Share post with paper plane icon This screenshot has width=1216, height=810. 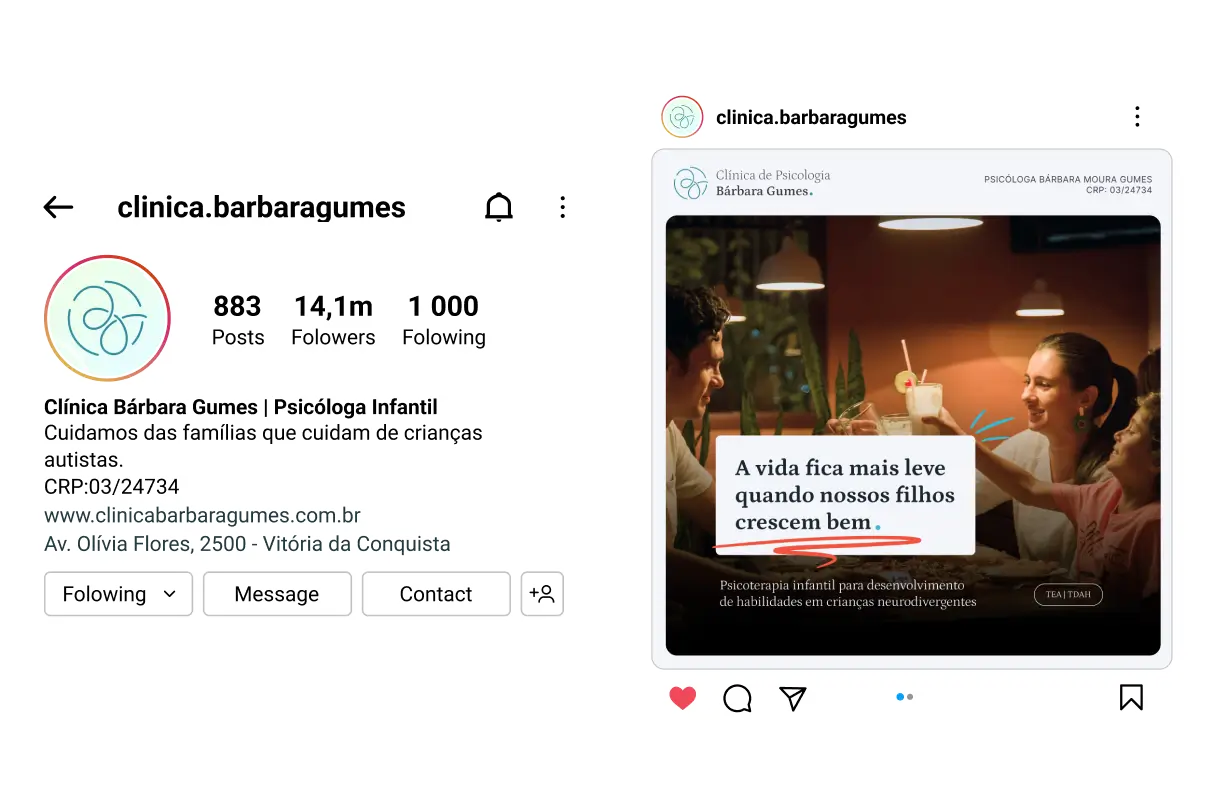coord(793,697)
